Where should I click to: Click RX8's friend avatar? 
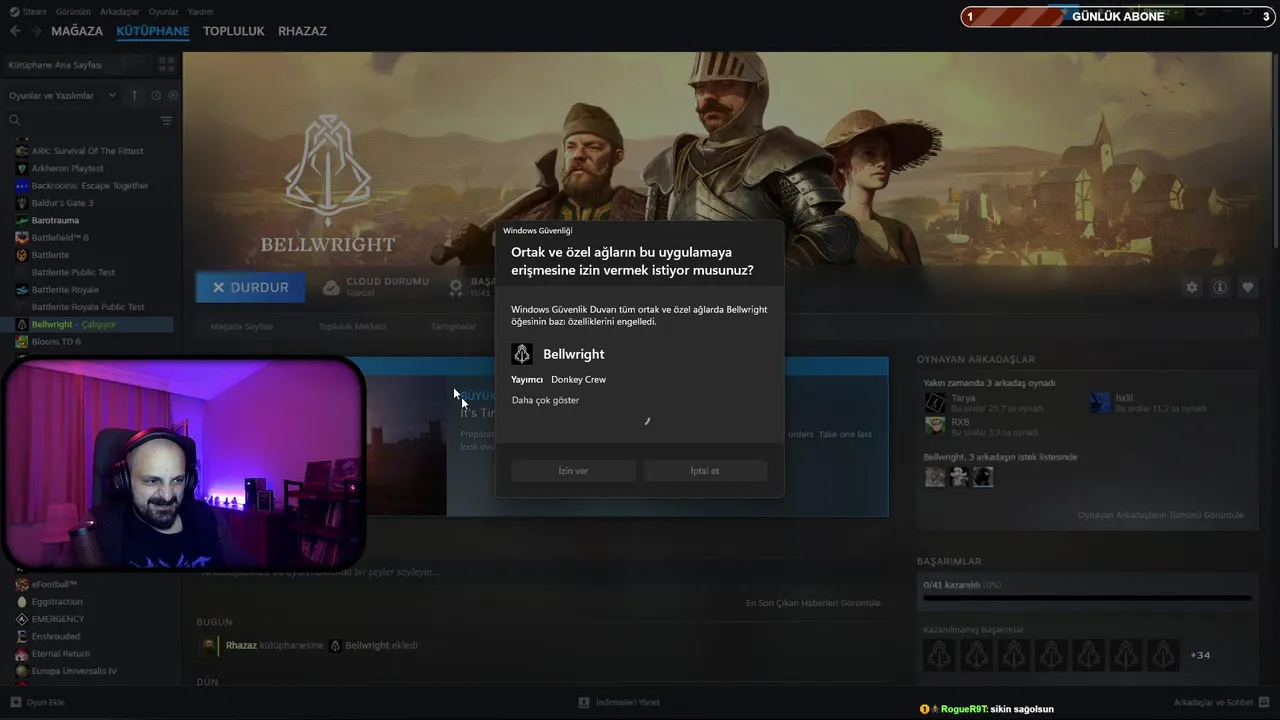[935, 426]
